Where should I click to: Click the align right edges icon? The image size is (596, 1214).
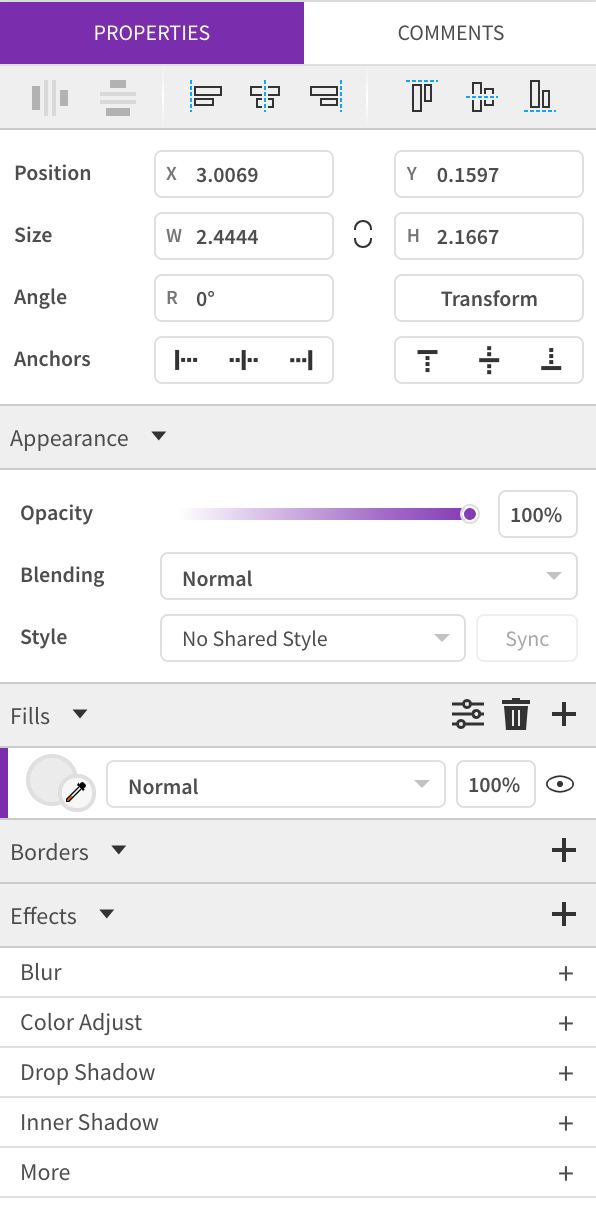point(326,97)
